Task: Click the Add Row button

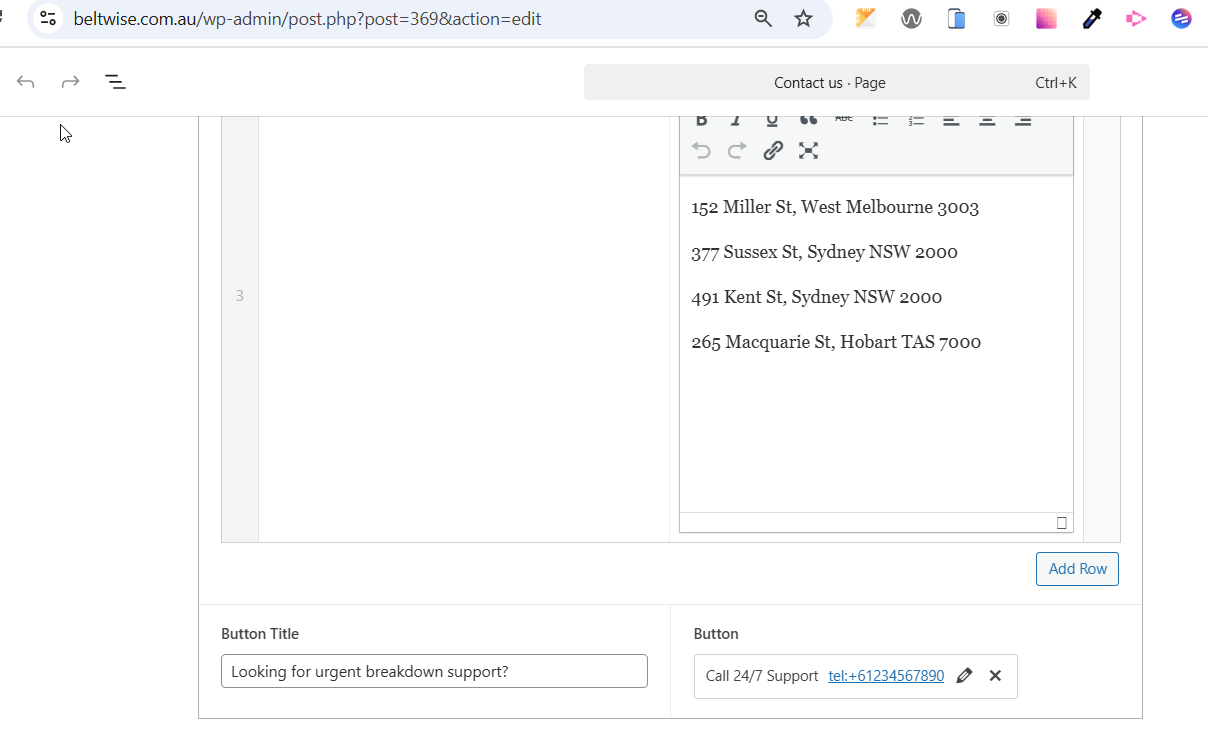Action: tap(1077, 569)
